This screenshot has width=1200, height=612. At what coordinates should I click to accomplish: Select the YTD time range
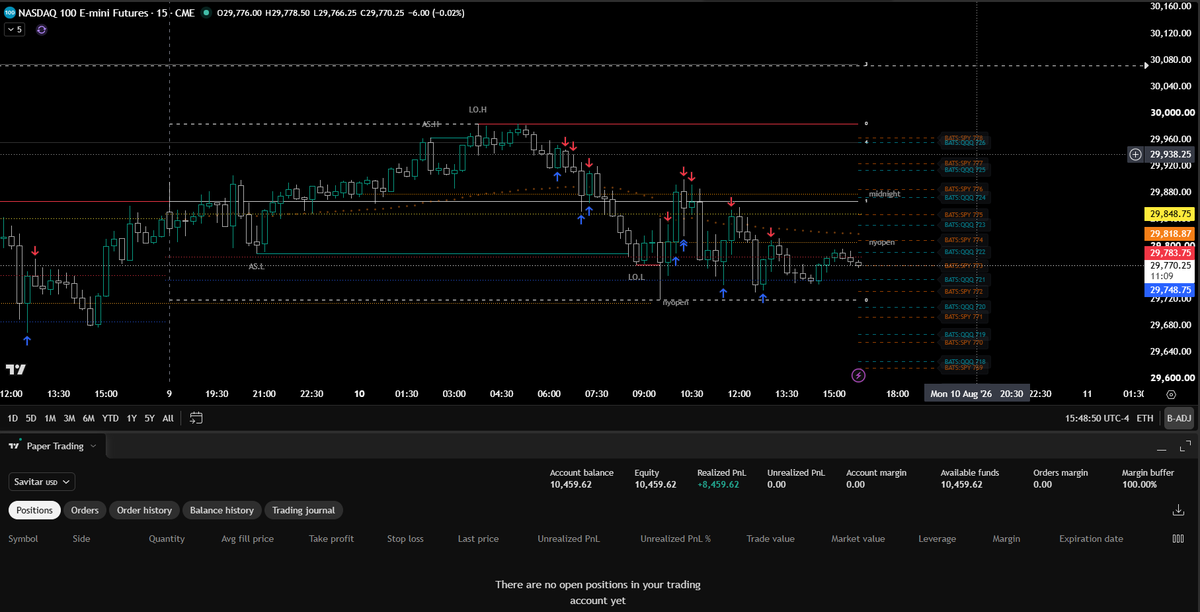click(x=110, y=418)
